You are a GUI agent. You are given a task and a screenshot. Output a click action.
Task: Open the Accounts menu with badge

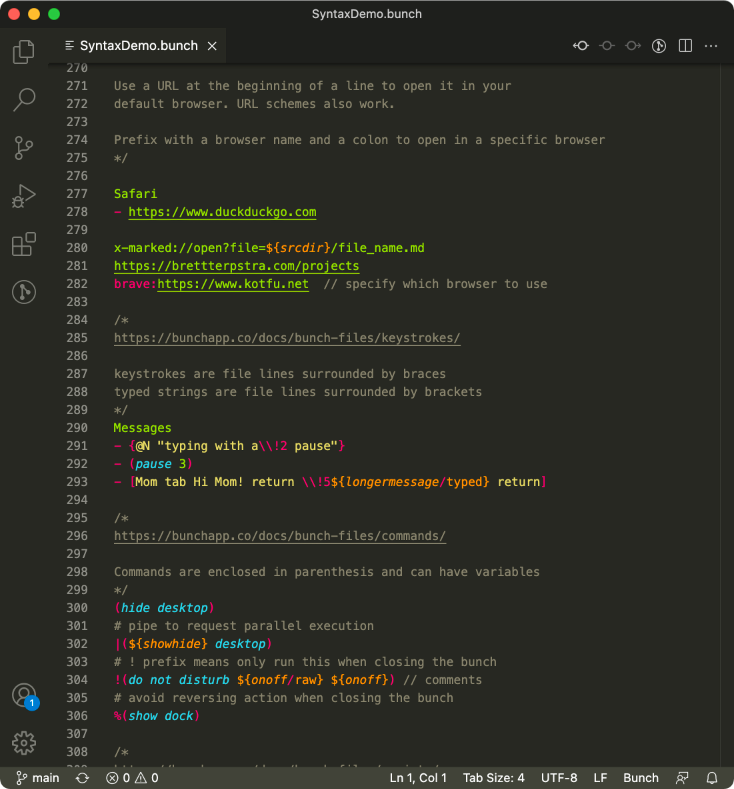pyautogui.click(x=24, y=696)
